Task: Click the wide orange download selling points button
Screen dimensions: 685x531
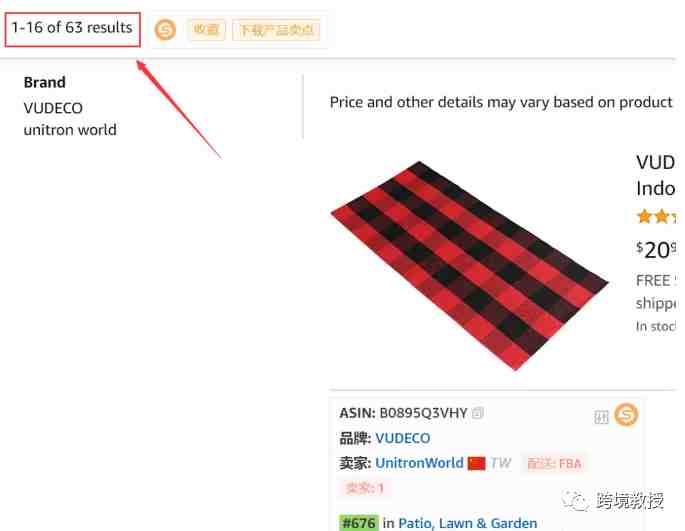Action: (276, 30)
